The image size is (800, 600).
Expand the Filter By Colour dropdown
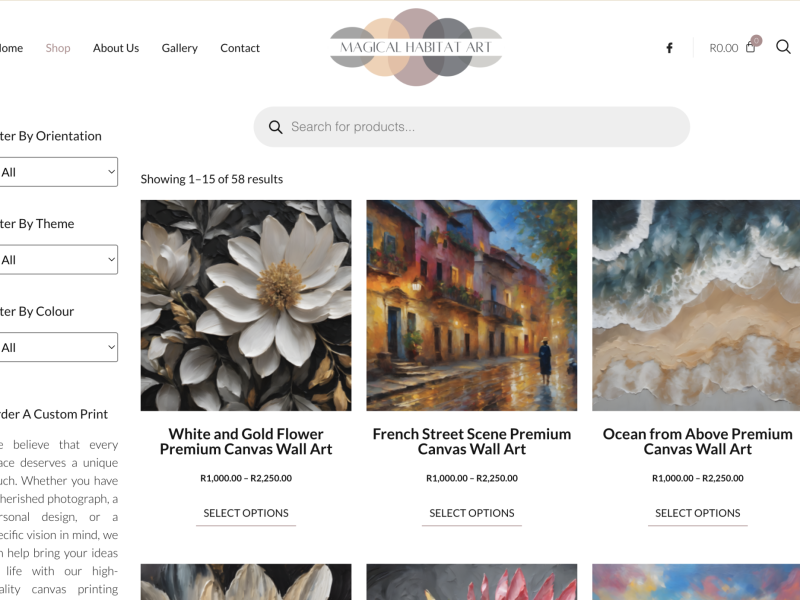(58, 348)
